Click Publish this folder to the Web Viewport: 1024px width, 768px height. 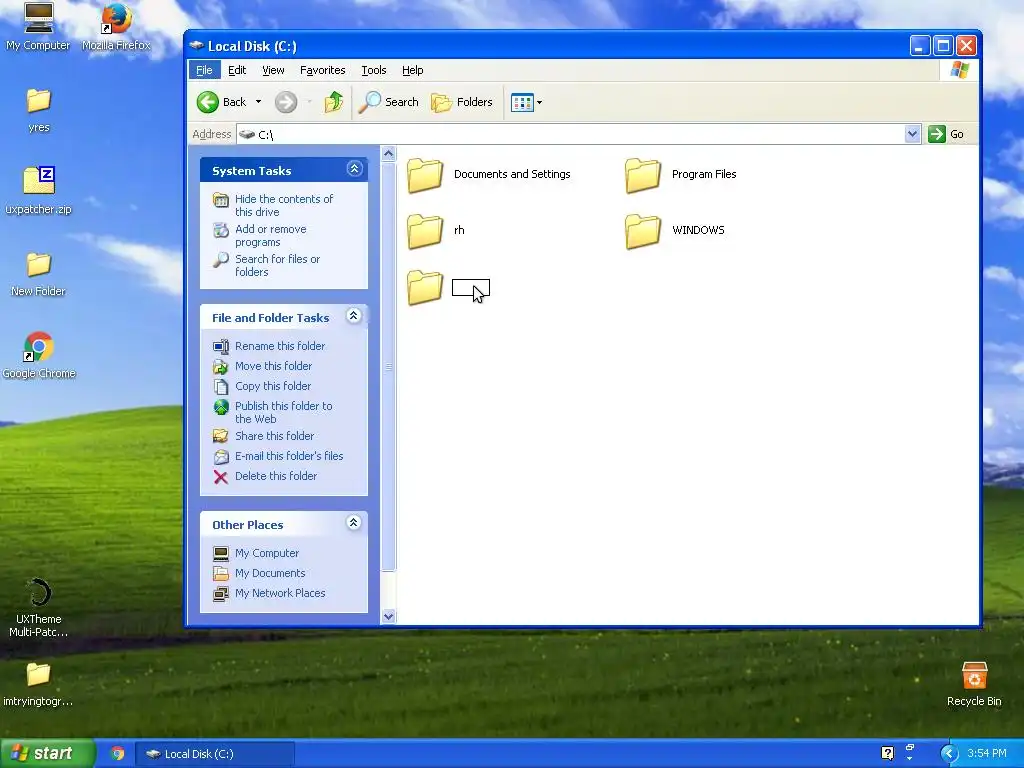tap(284, 412)
